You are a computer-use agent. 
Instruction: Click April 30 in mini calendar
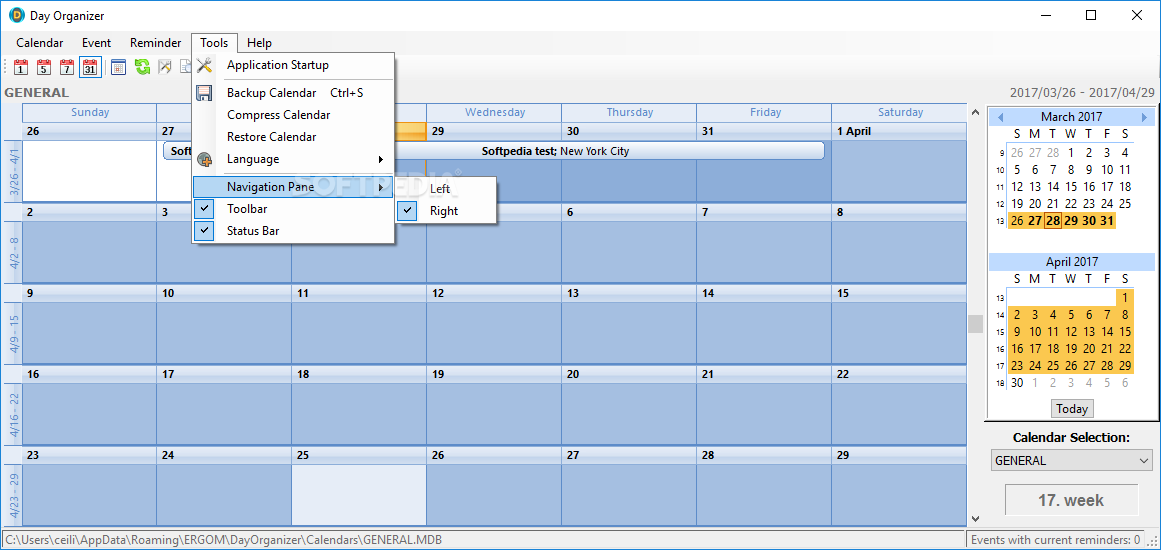tap(1017, 383)
